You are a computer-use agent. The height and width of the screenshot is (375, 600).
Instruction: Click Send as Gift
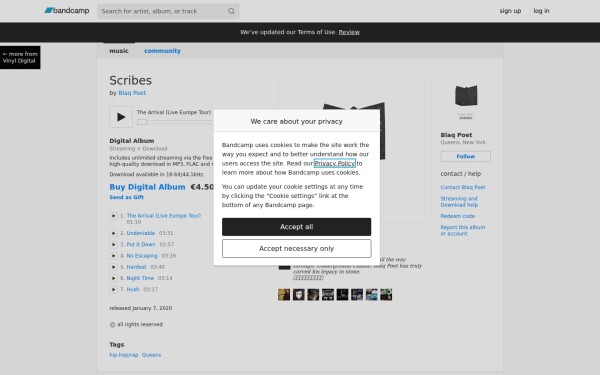click(127, 197)
